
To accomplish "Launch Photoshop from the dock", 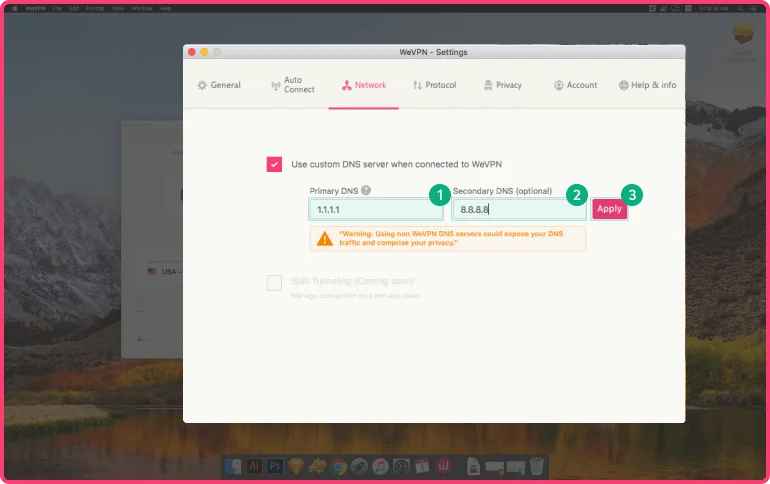I will tap(275, 467).
